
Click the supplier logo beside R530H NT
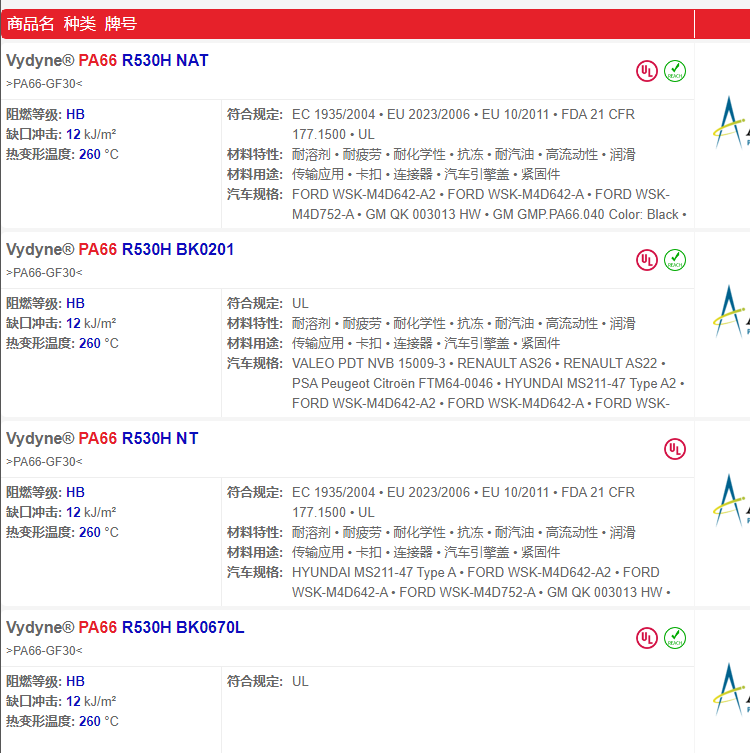click(x=731, y=501)
